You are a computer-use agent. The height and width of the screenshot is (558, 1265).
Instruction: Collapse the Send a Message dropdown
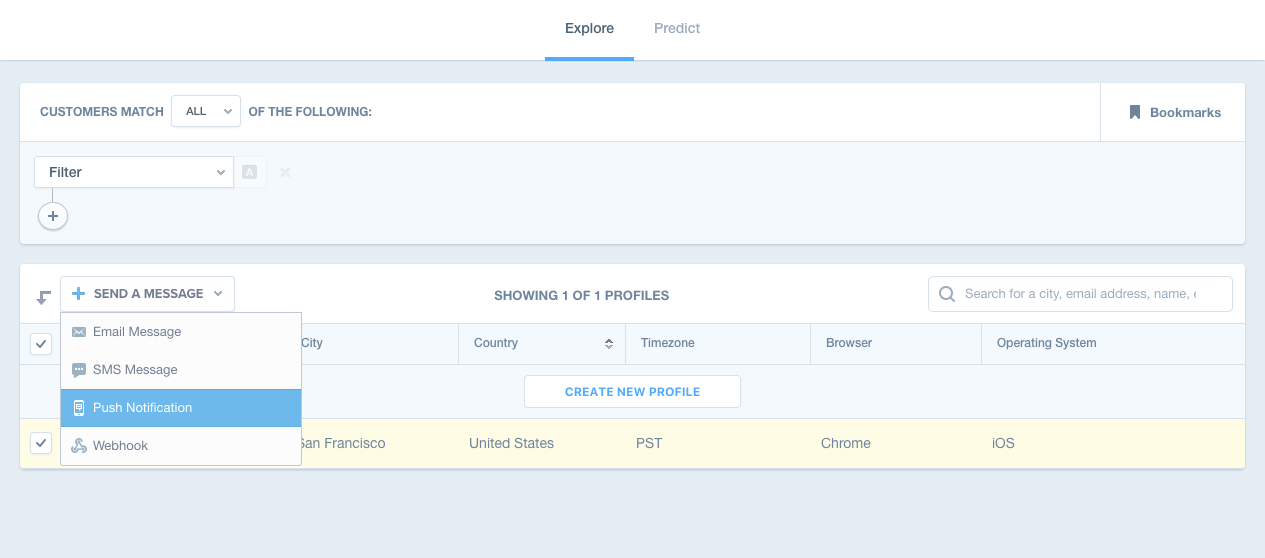(148, 294)
